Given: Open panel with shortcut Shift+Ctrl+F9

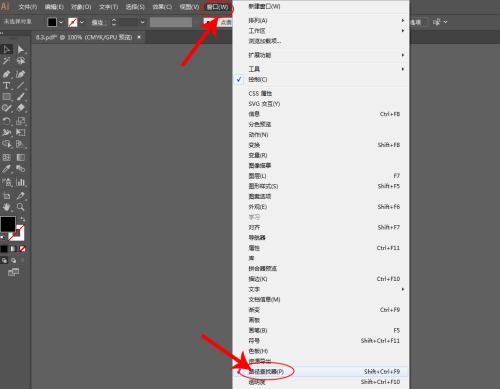Looking at the screenshot, I should click(x=321, y=371).
